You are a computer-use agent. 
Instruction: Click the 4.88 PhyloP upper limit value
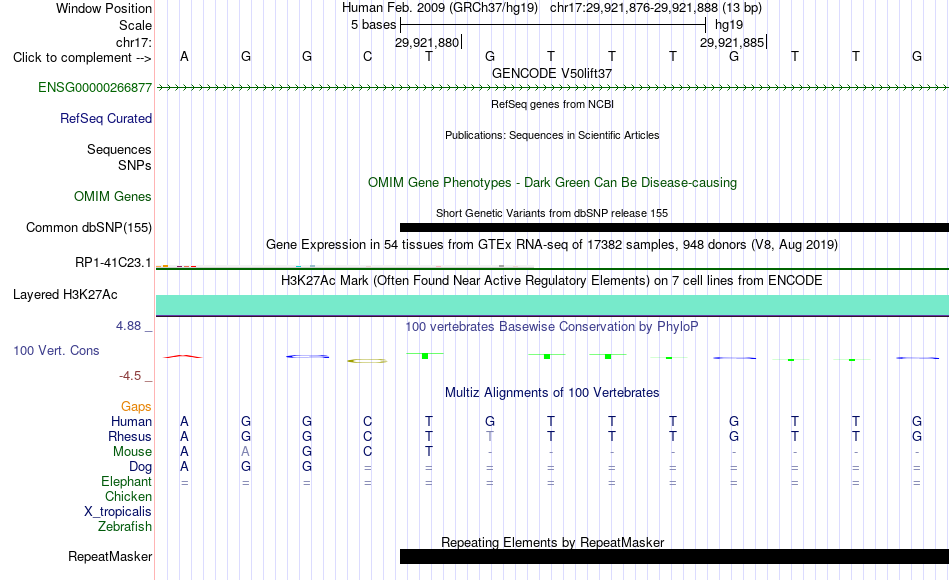coord(129,326)
